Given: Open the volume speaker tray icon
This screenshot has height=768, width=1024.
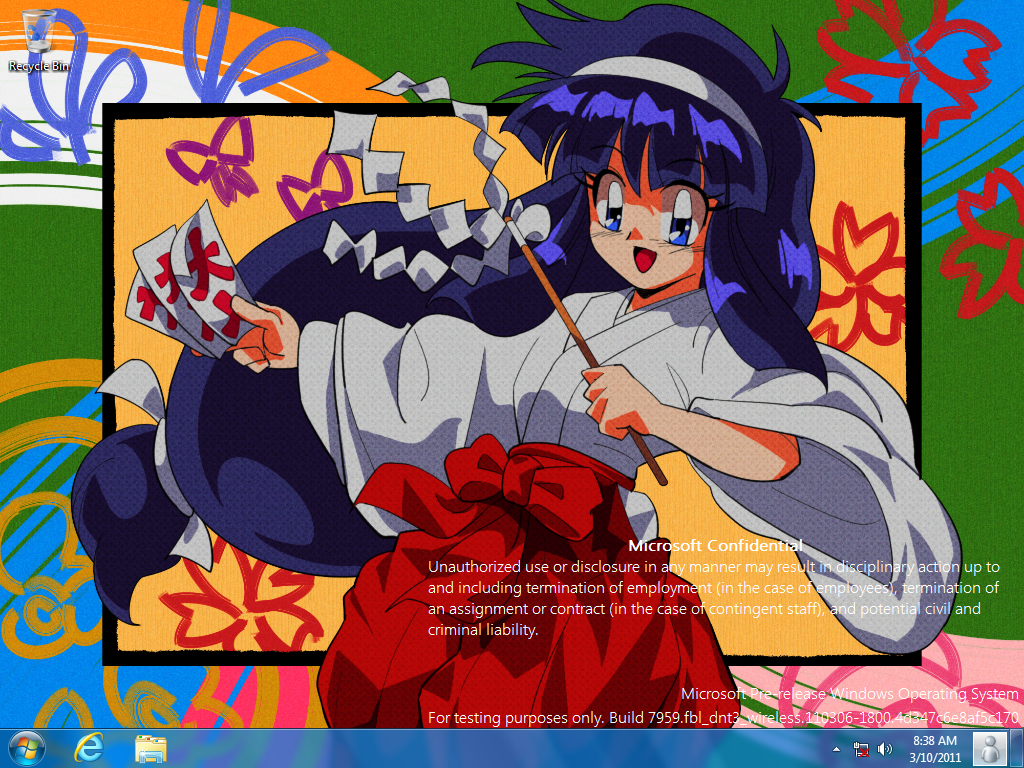Looking at the screenshot, I should [884, 749].
